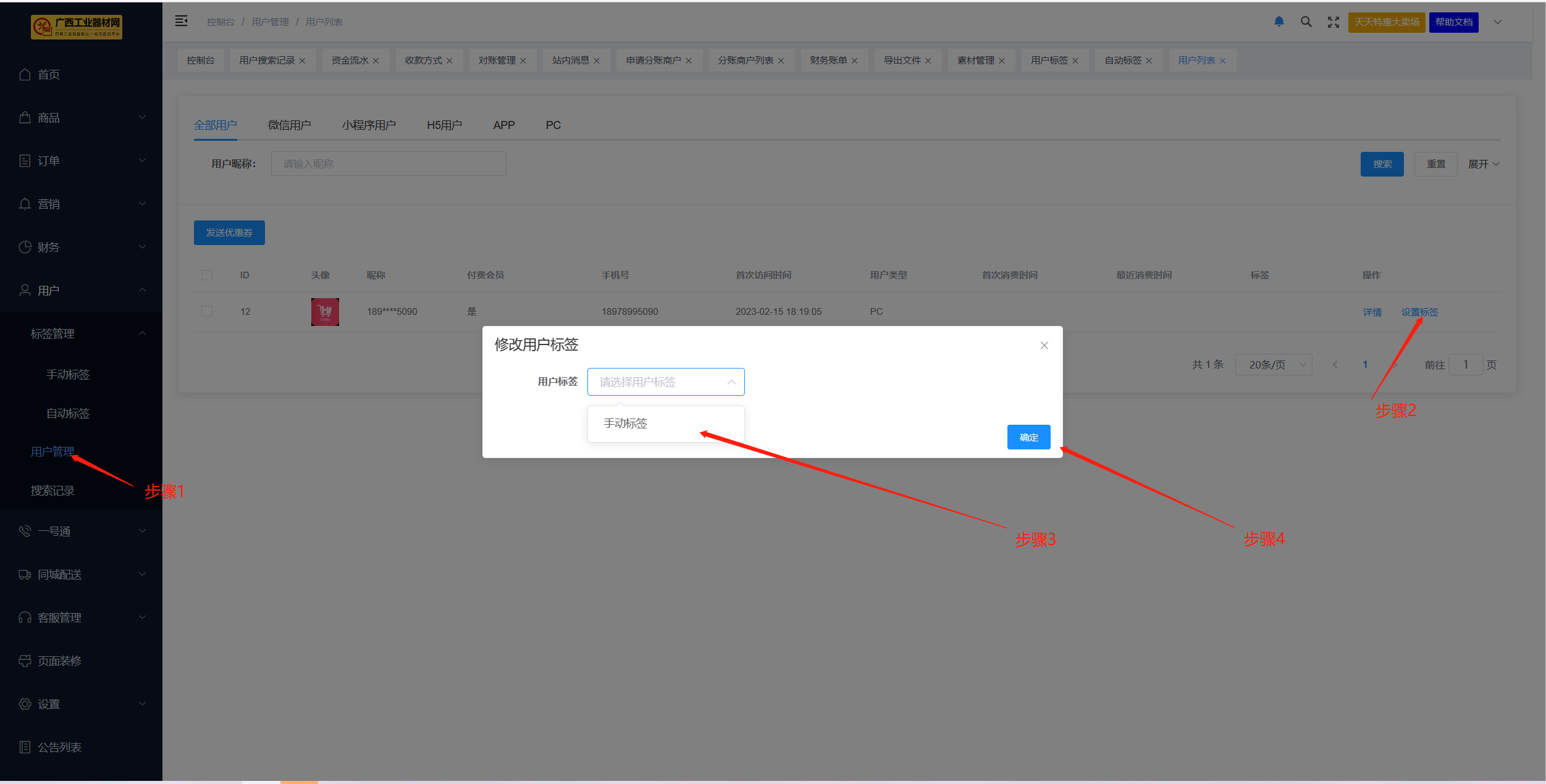Open the 20条/页 page size dropdown

coord(1274,364)
